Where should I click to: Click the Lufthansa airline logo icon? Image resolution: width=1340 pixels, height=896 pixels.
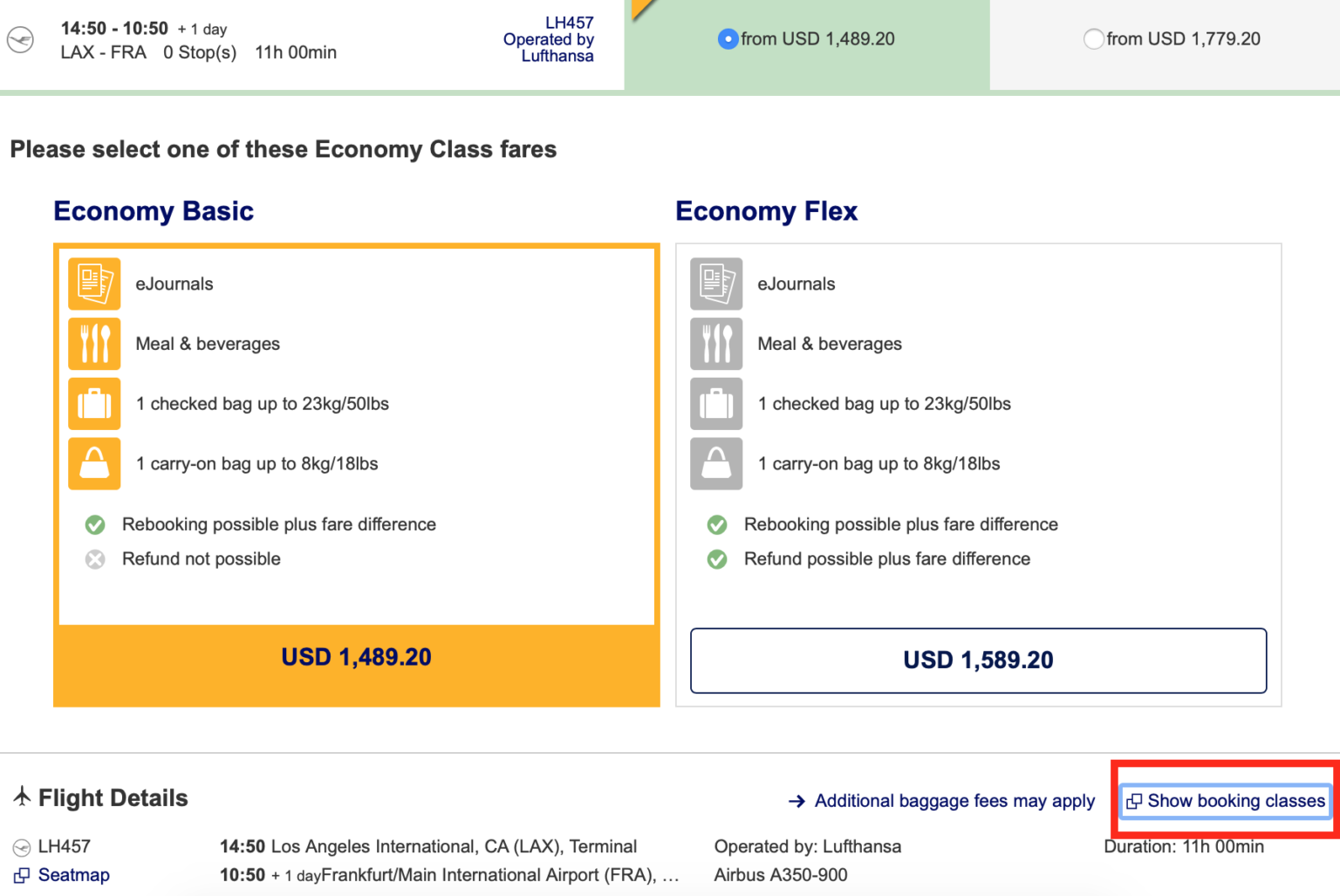19,38
